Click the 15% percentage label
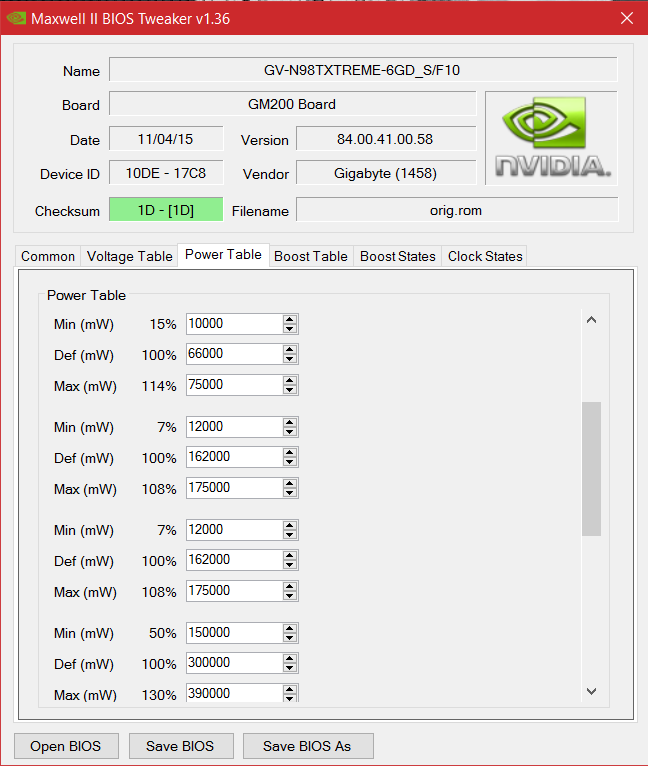The height and width of the screenshot is (766, 648). [163, 324]
